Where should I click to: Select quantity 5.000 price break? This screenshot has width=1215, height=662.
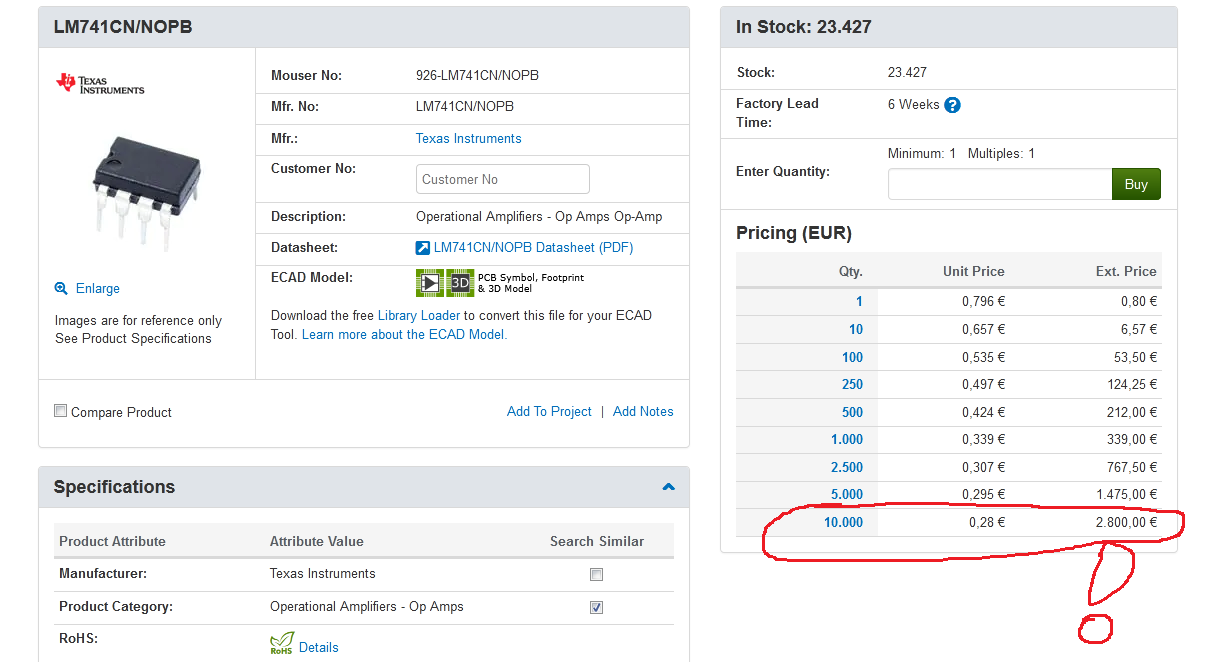[847, 494]
